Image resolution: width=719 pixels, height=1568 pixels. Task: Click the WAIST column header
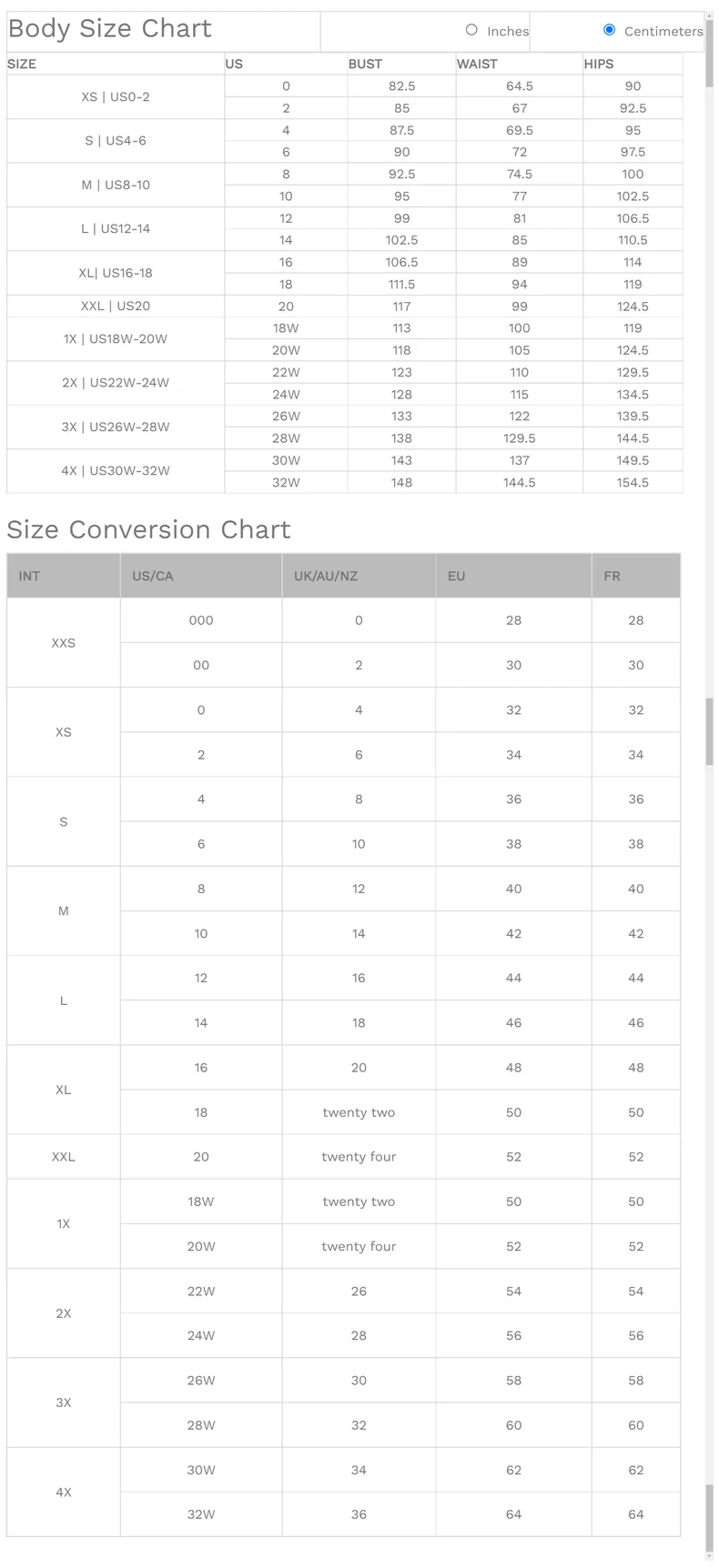477,64
